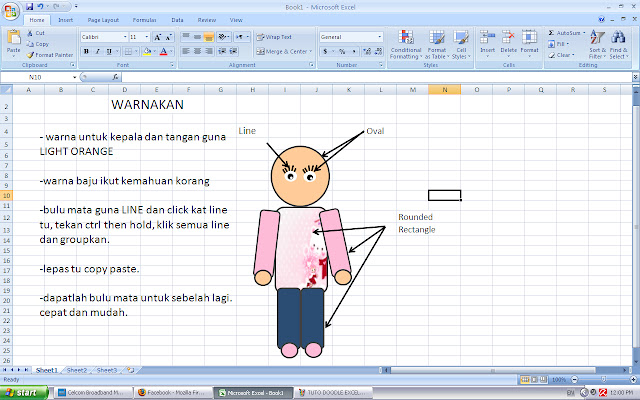This screenshot has width=640, height=400.
Task: Open Celcom Broadband taskbar item
Action: (94, 393)
